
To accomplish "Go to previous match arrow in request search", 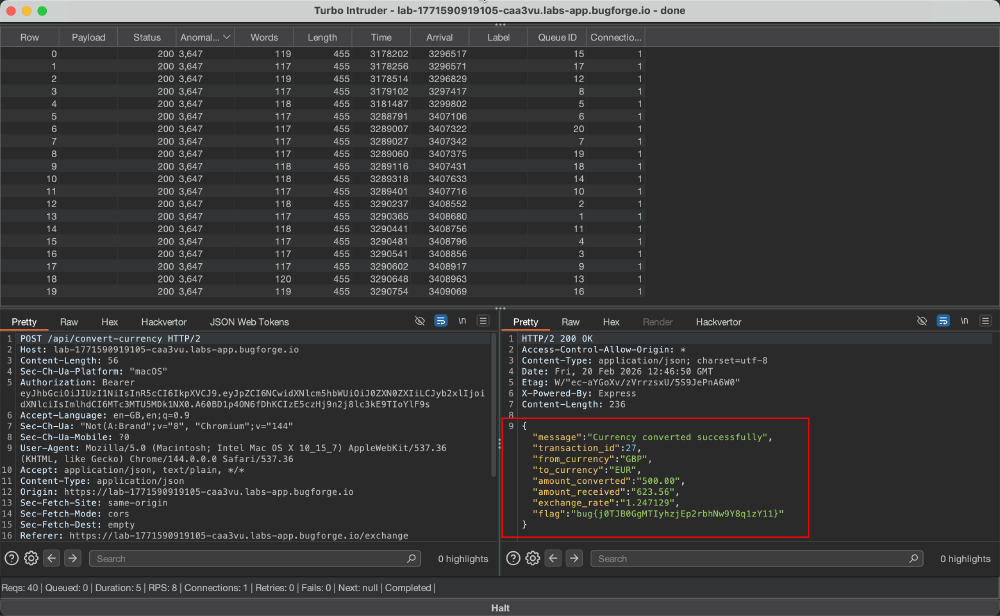I will pos(52,559).
